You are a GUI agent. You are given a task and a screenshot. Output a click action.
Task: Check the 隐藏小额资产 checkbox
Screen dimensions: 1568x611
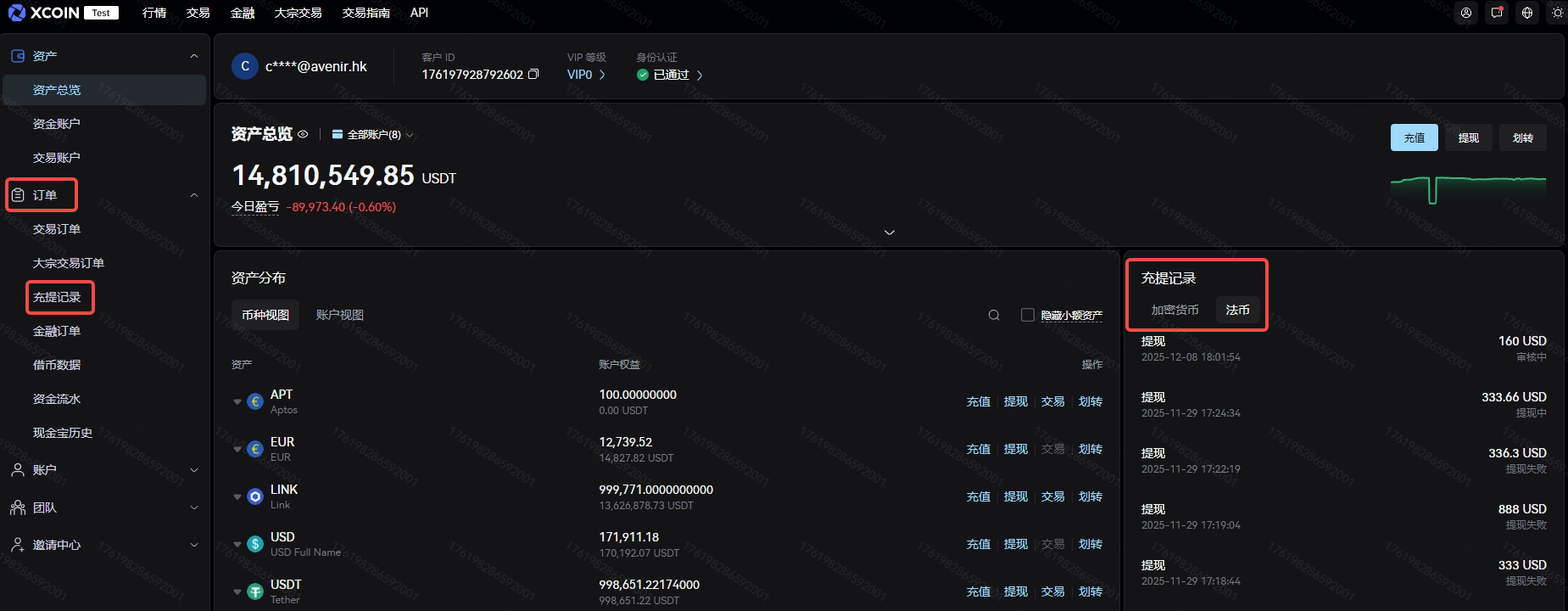coord(1028,315)
